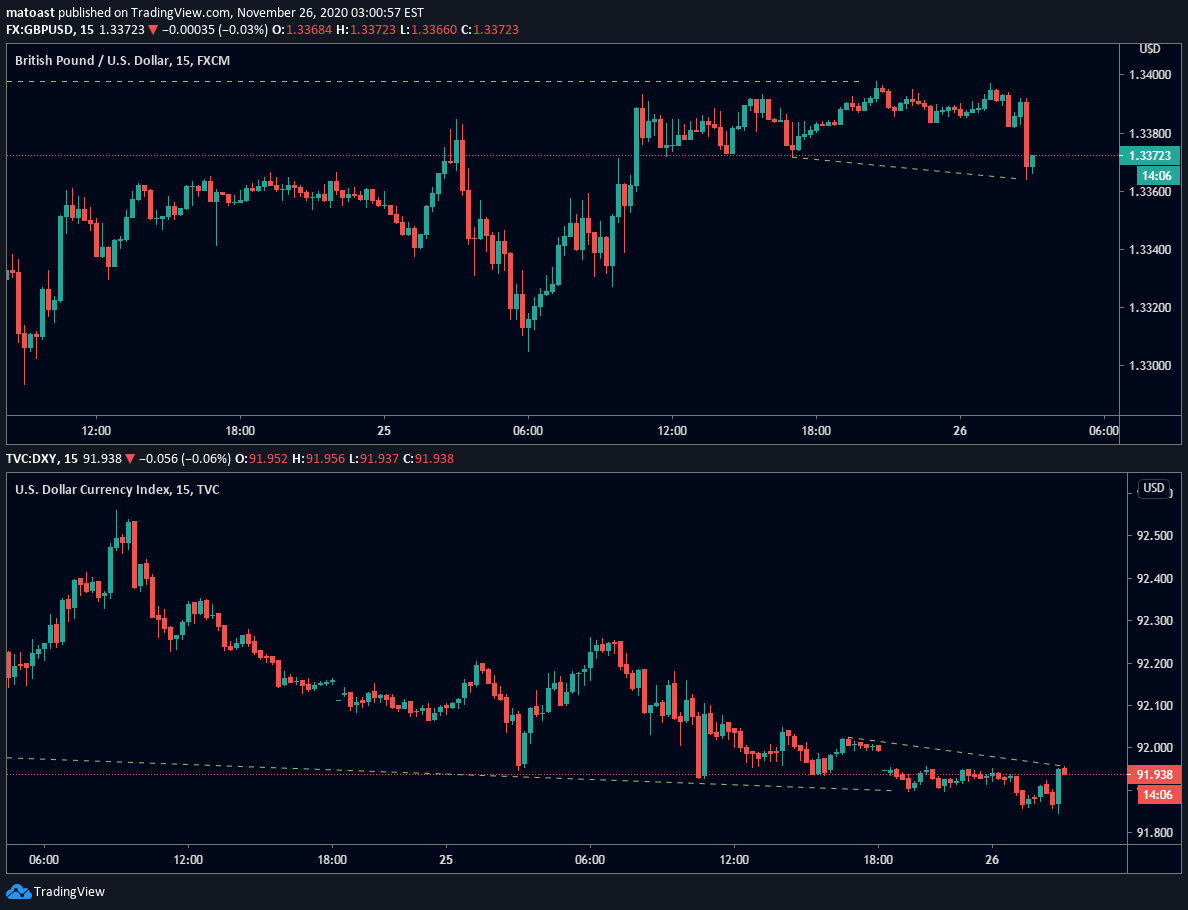Click the GBPUSD low value L:1.33660
The height and width of the screenshot is (910, 1188).
pos(427,30)
